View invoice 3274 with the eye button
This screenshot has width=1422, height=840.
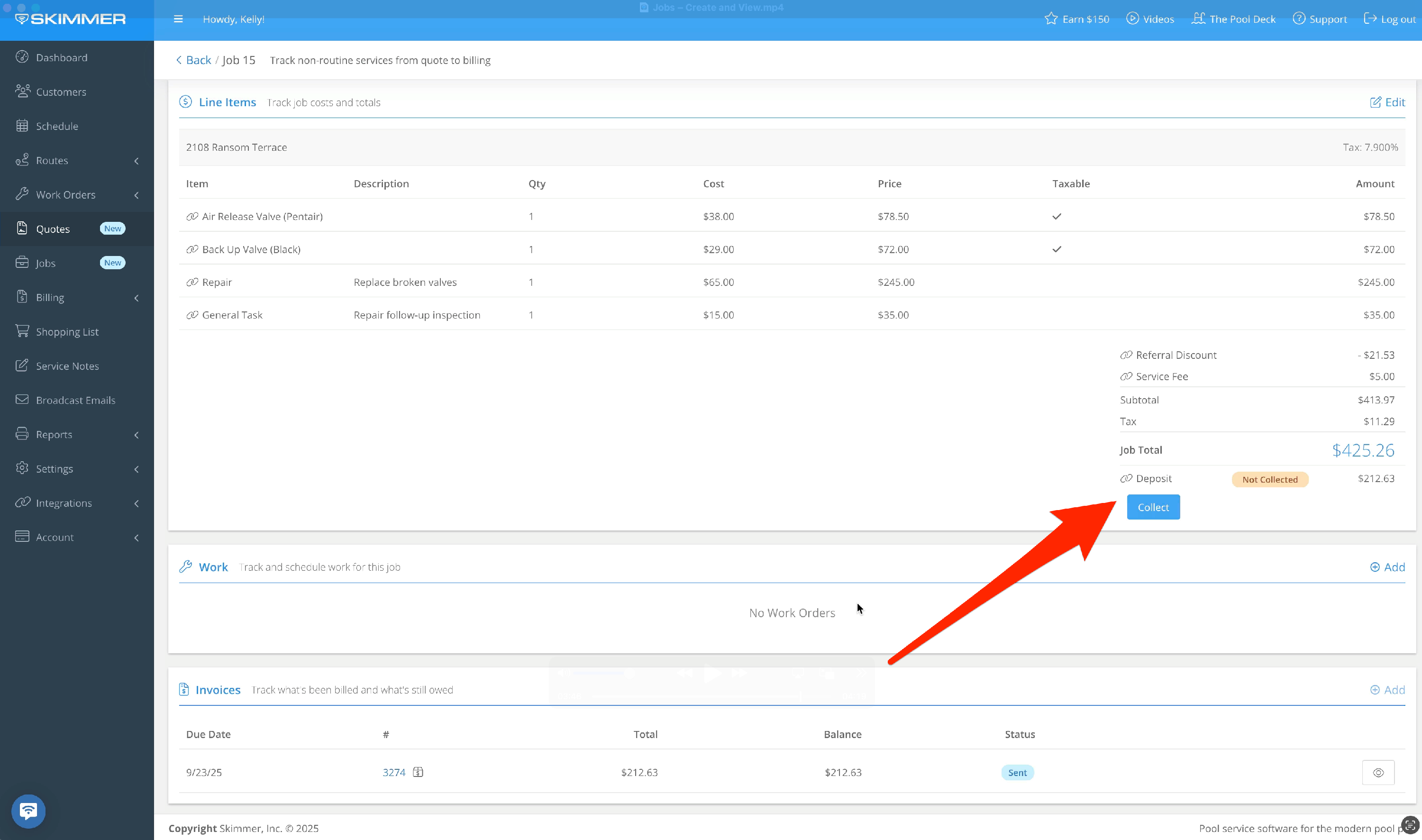click(x=1378, y=773)
